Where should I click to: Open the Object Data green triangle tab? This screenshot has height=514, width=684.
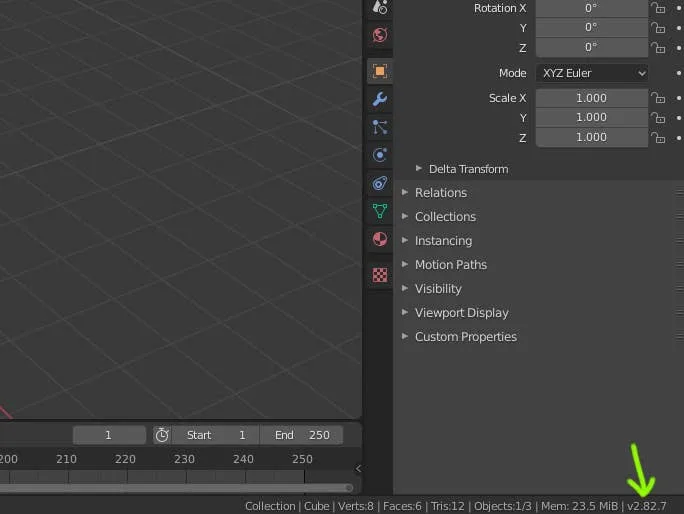380,211
